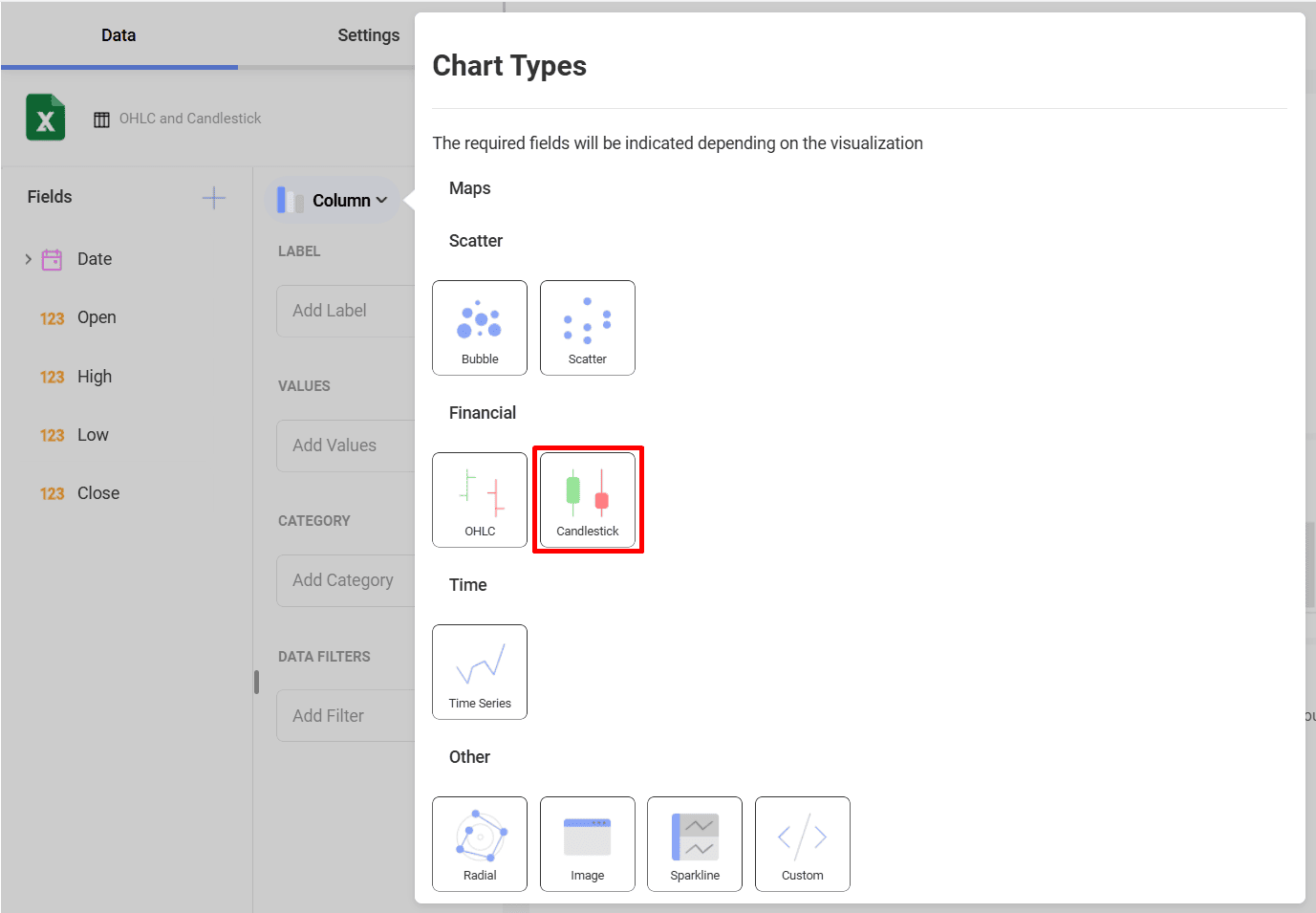This screenshot has width=1316, height=913.
Task: Click the Add Filter field
Action: pos(346,715)
